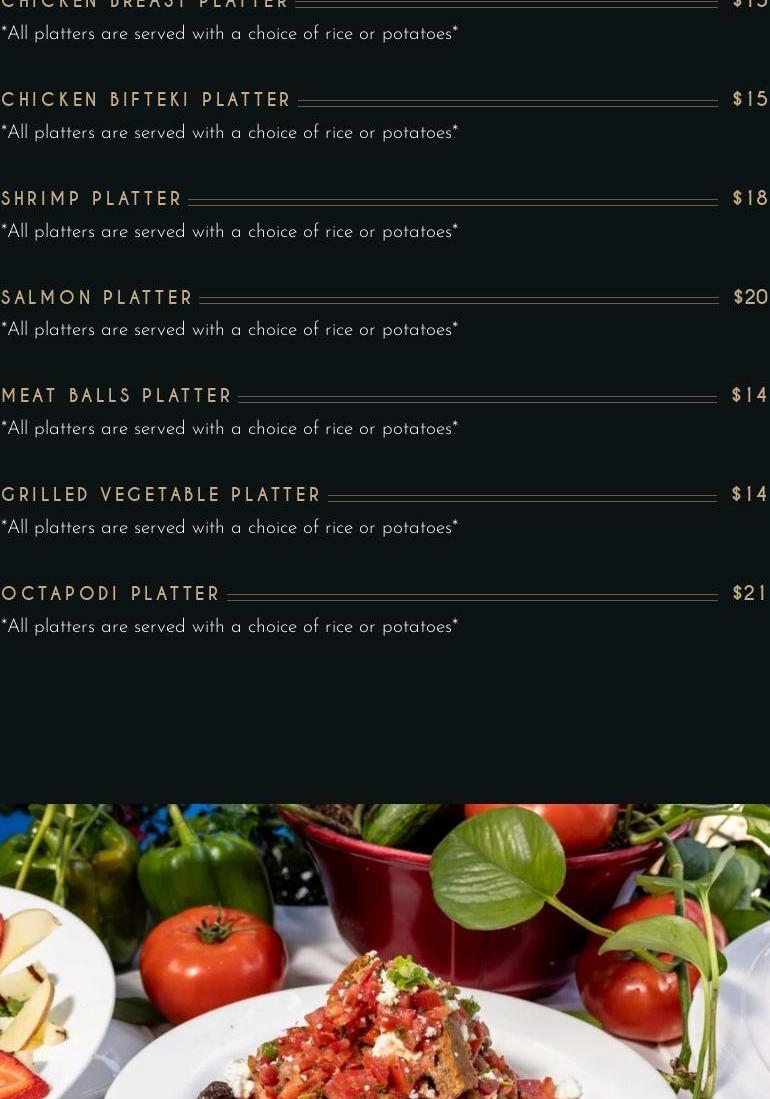
Task: Click the rice or potatoes note under Salmon Platter
Action: 229,330
